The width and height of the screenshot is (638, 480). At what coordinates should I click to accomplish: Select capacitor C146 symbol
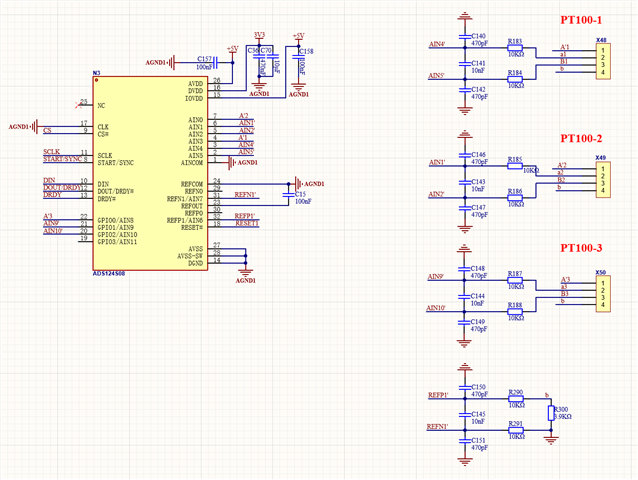[x=464, y=155]
